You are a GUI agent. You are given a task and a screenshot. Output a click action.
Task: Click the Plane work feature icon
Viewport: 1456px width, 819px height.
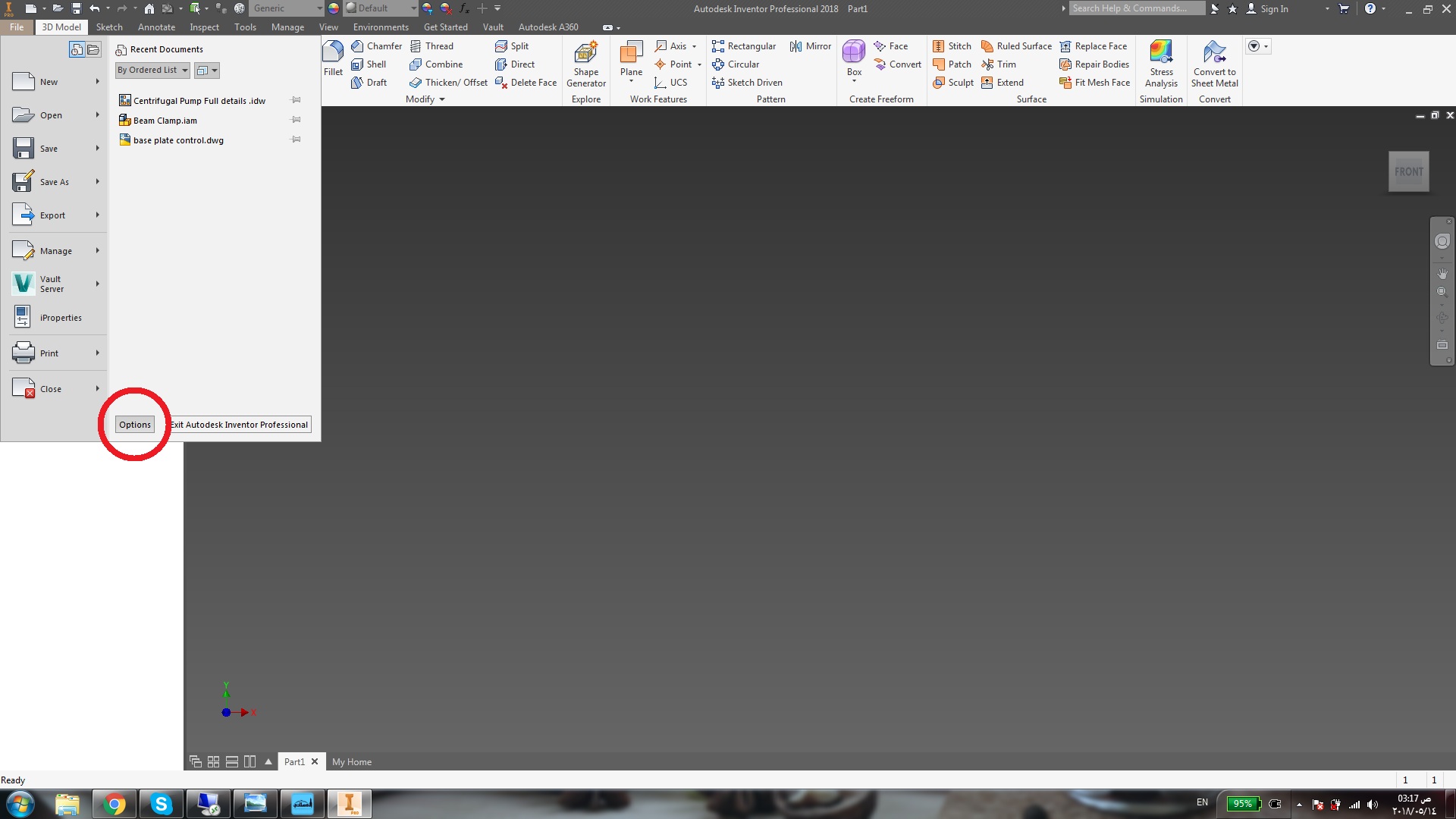(x=630, y=54)
